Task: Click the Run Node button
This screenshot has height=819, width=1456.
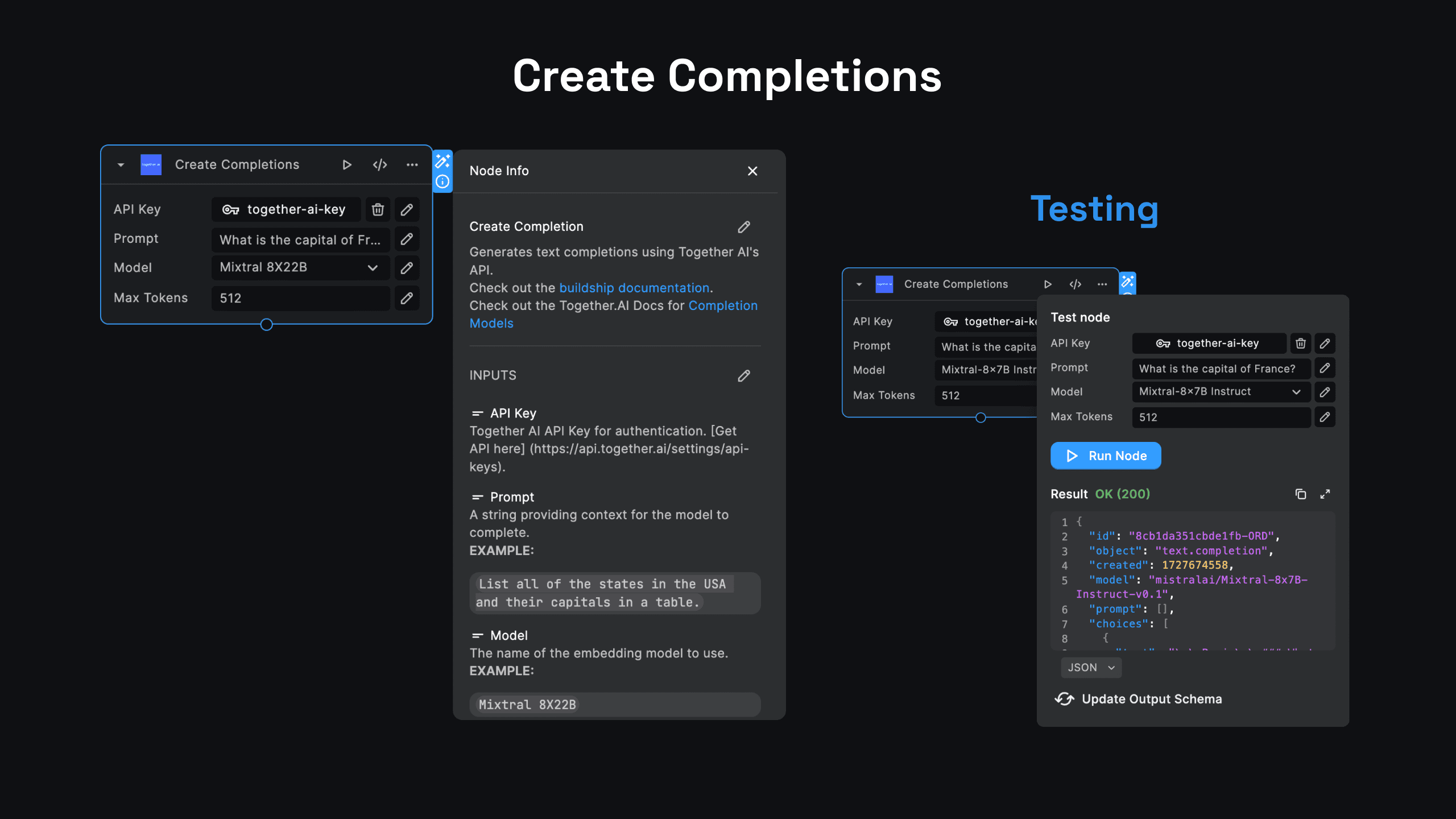Action: [x=1105, y=455]
